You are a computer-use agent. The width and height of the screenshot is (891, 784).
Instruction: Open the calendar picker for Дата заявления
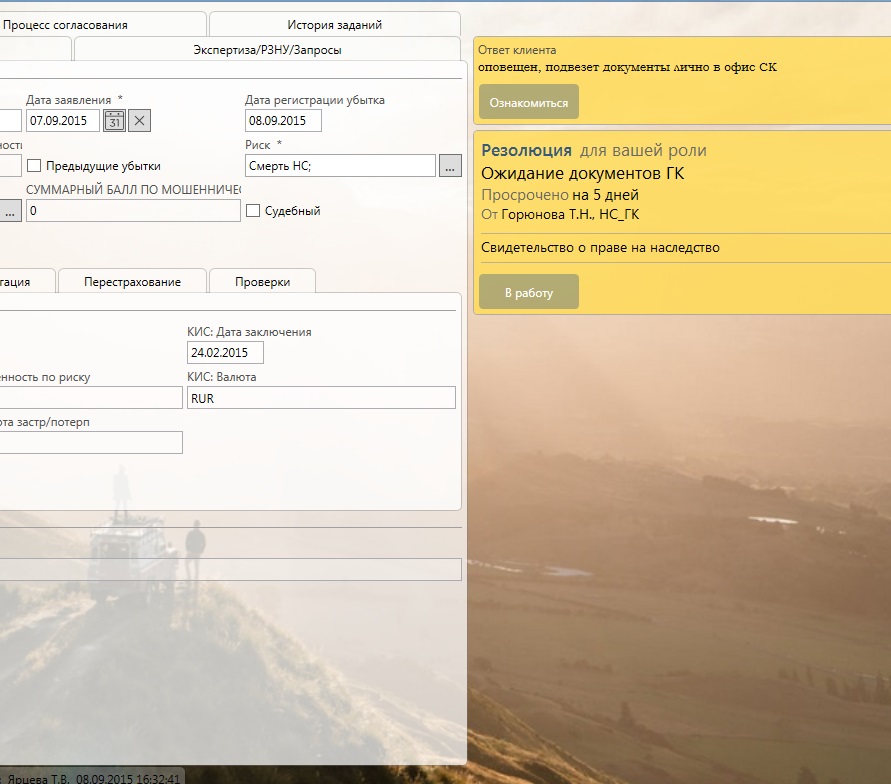115,121
